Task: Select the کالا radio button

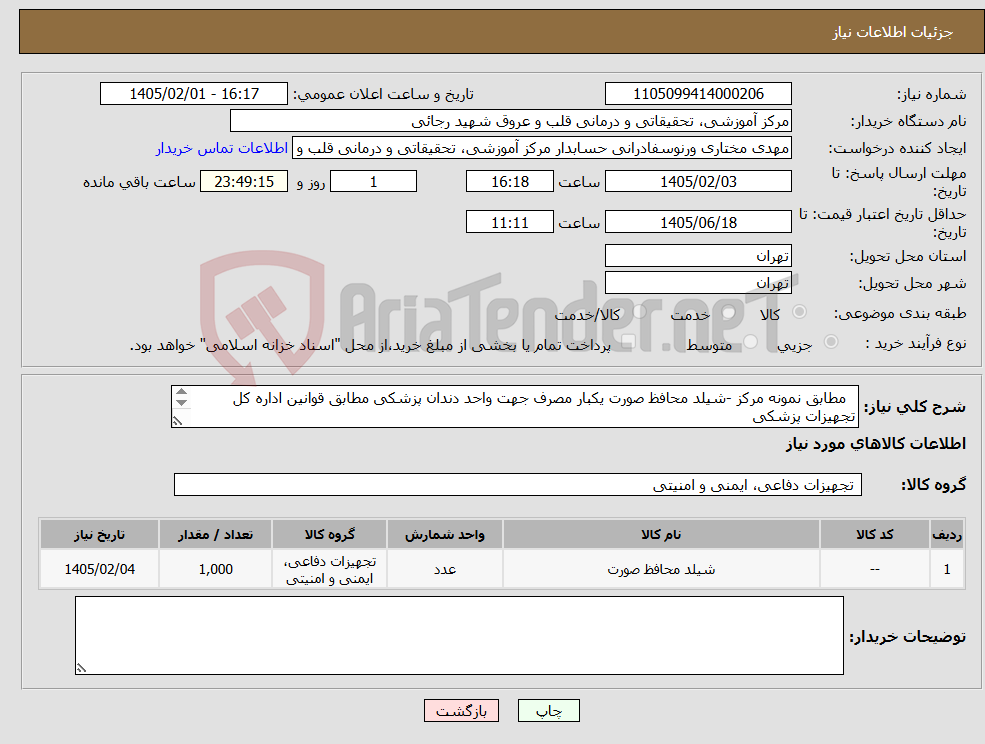Action: (800, 312)
